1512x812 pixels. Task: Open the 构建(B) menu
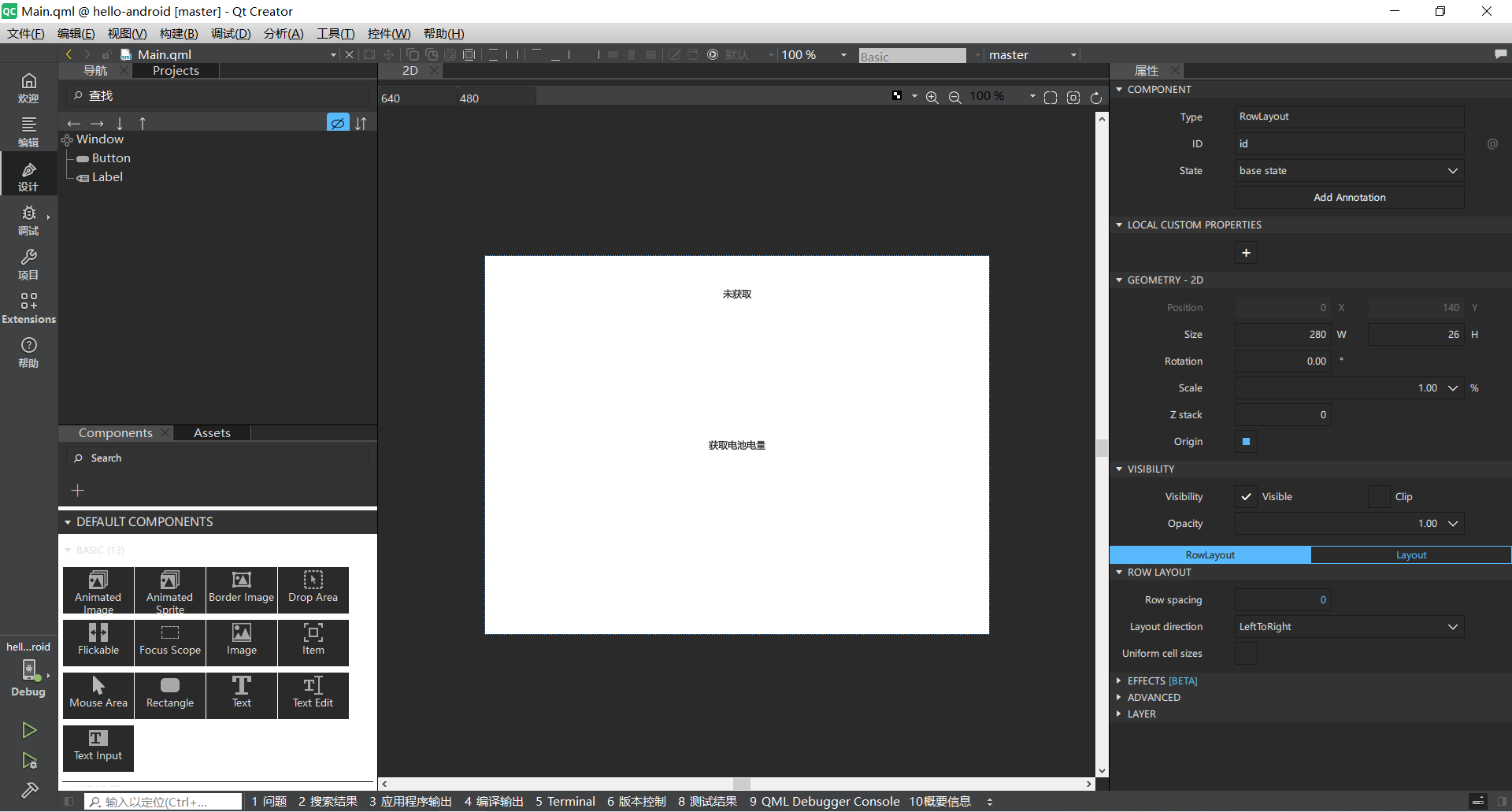coord(179,33)
